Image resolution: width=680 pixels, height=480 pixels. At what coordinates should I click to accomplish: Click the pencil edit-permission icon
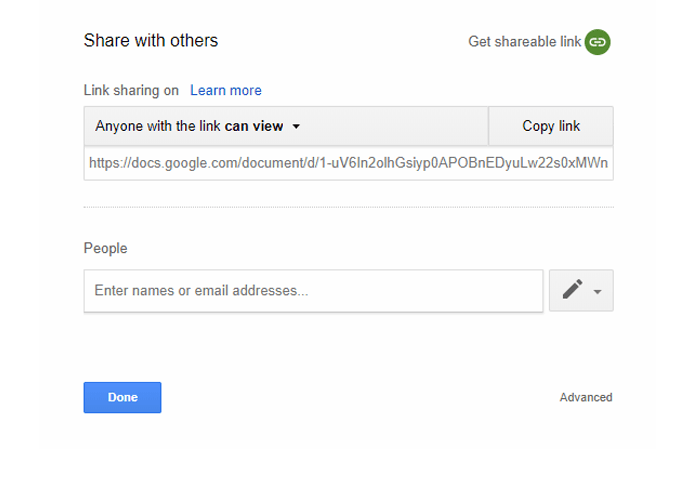coord(572,290)
